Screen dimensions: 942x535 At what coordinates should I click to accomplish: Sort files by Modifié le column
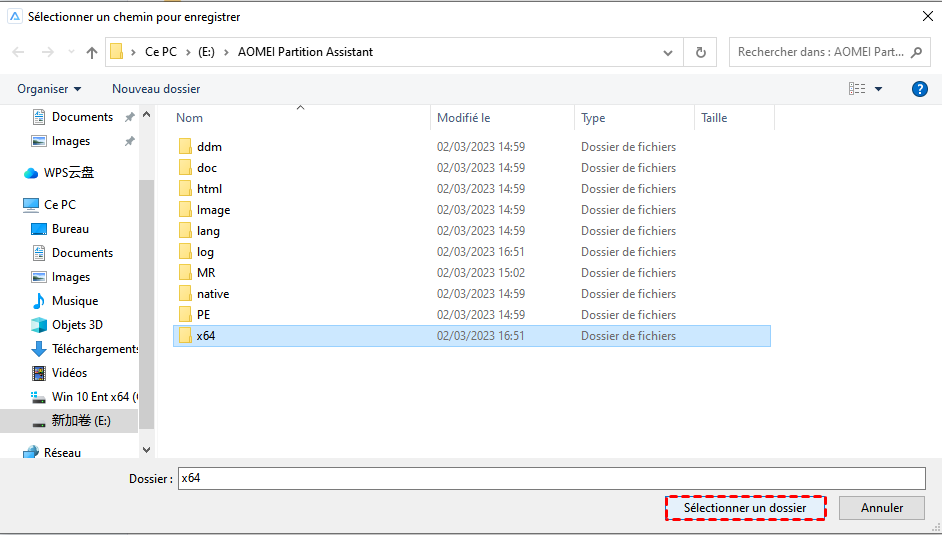[464, 118]
